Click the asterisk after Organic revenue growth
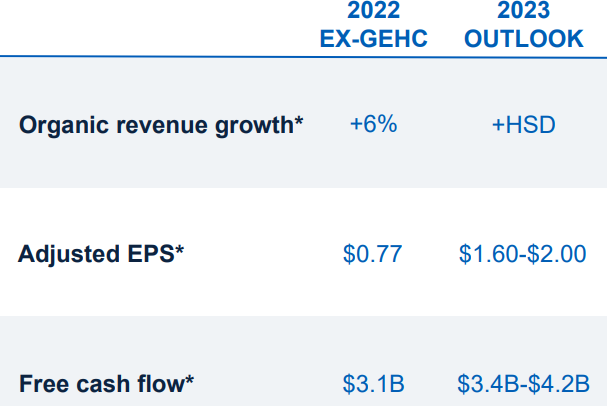 tap(299, 123)
